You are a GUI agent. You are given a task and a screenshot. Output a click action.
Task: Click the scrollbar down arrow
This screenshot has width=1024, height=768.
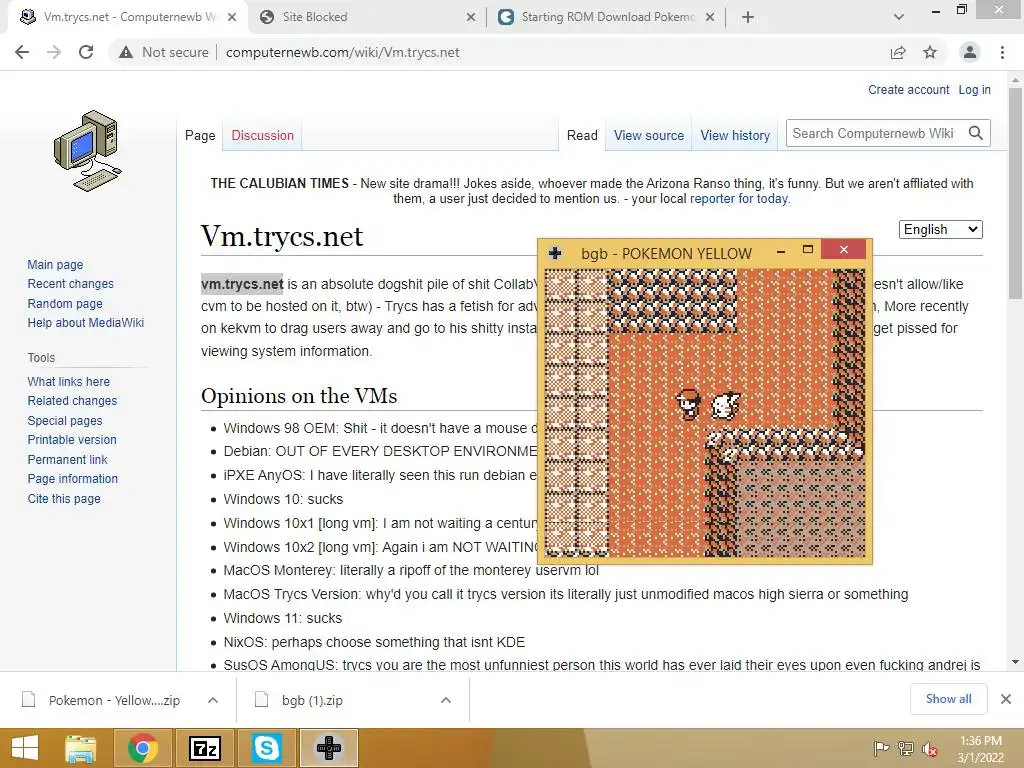(x=1015, y=662)
